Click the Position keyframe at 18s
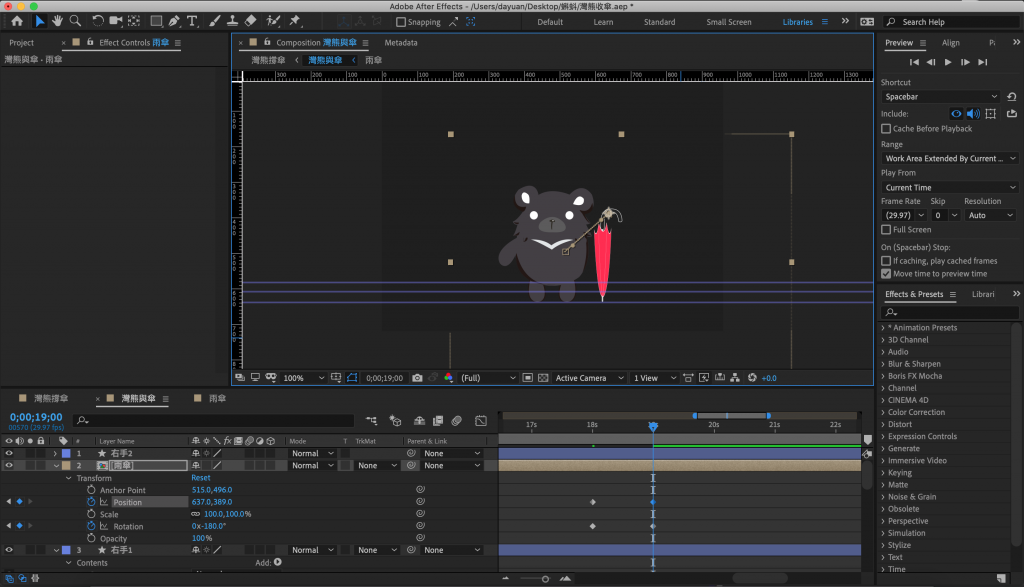The width and height of the screenshot is (1024, 587). [x=592, y=502]
